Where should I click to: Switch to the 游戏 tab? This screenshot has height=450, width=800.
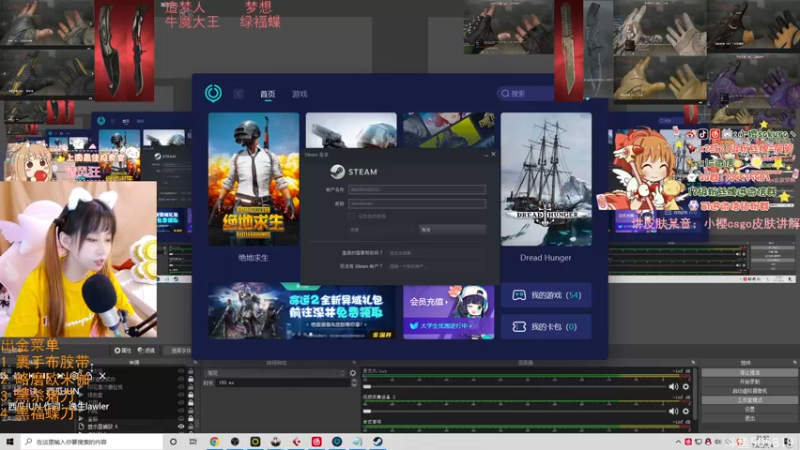[299, 94]
